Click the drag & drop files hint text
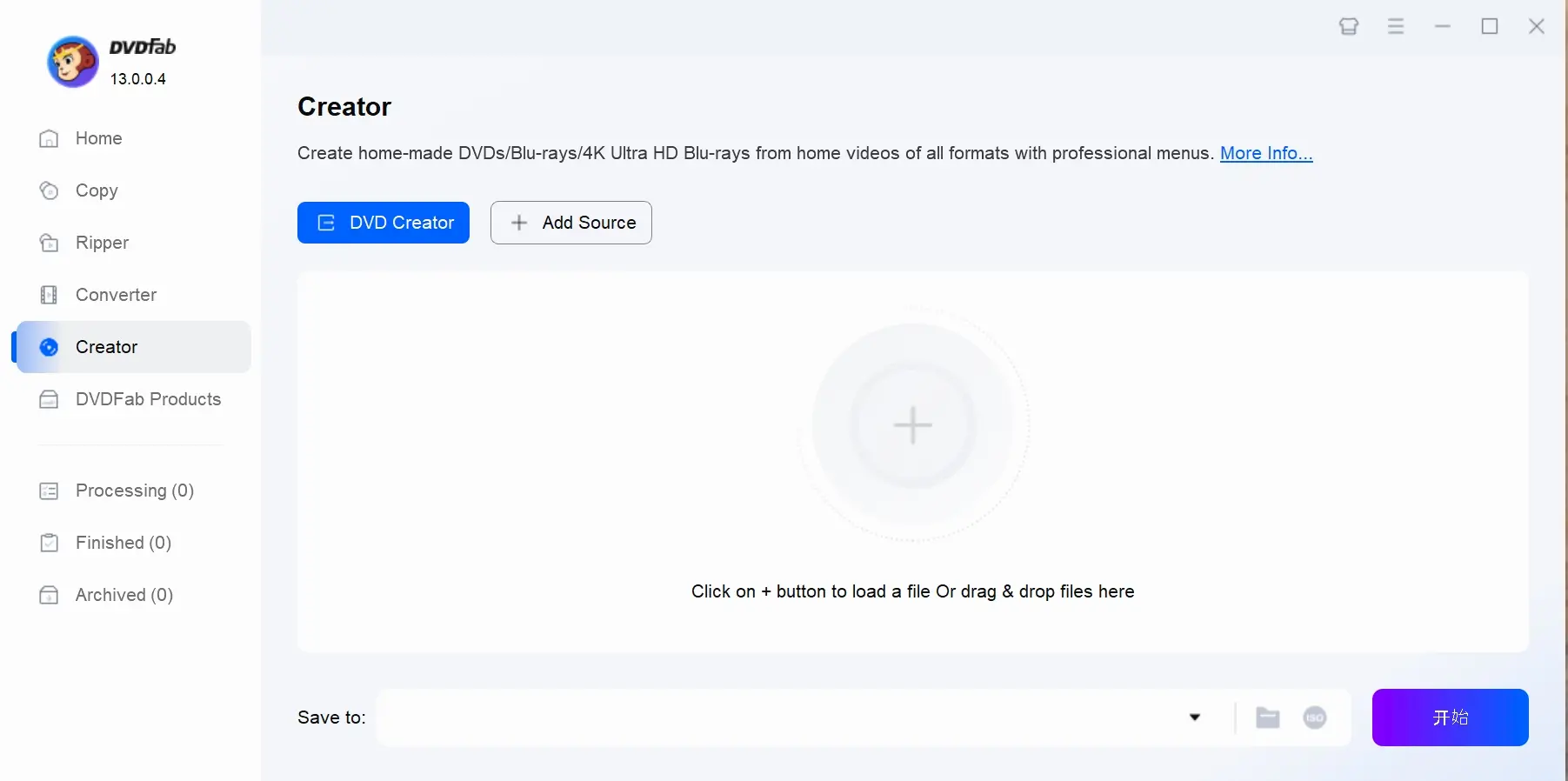 click(913, 591)
